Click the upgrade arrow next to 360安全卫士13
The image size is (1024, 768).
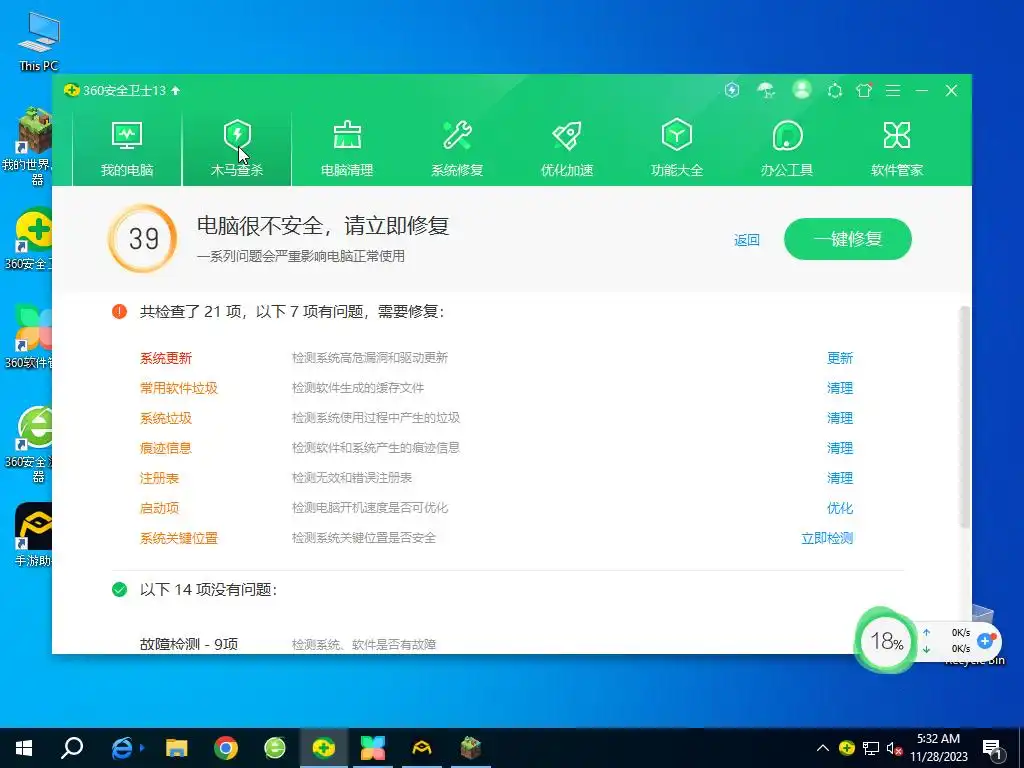click(175, 90)
